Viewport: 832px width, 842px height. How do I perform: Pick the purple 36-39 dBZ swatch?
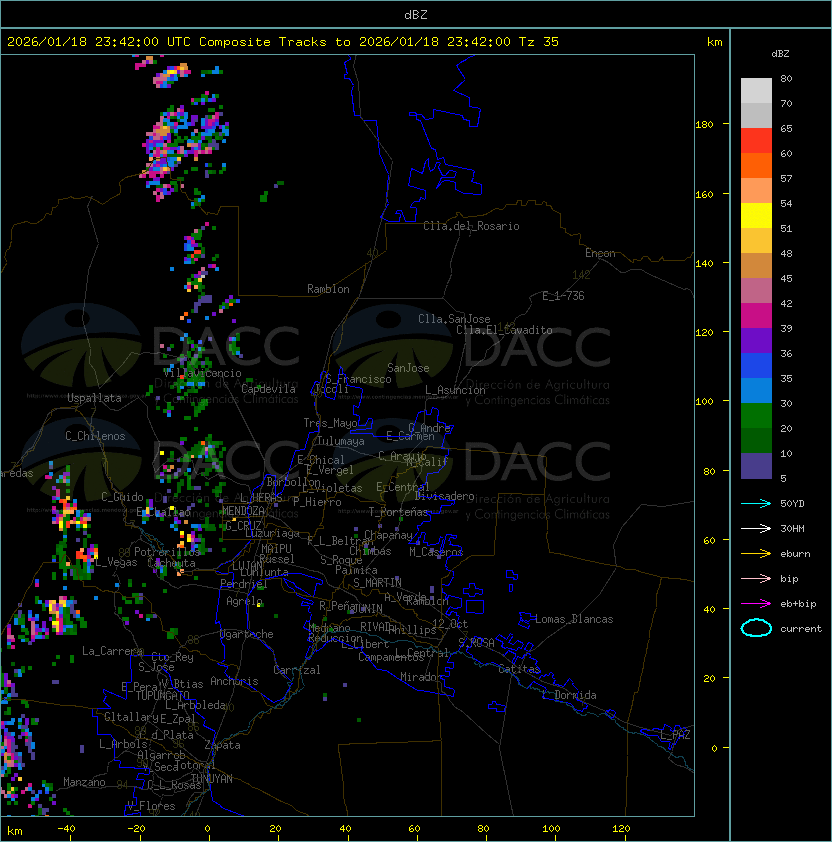[756, 340]
